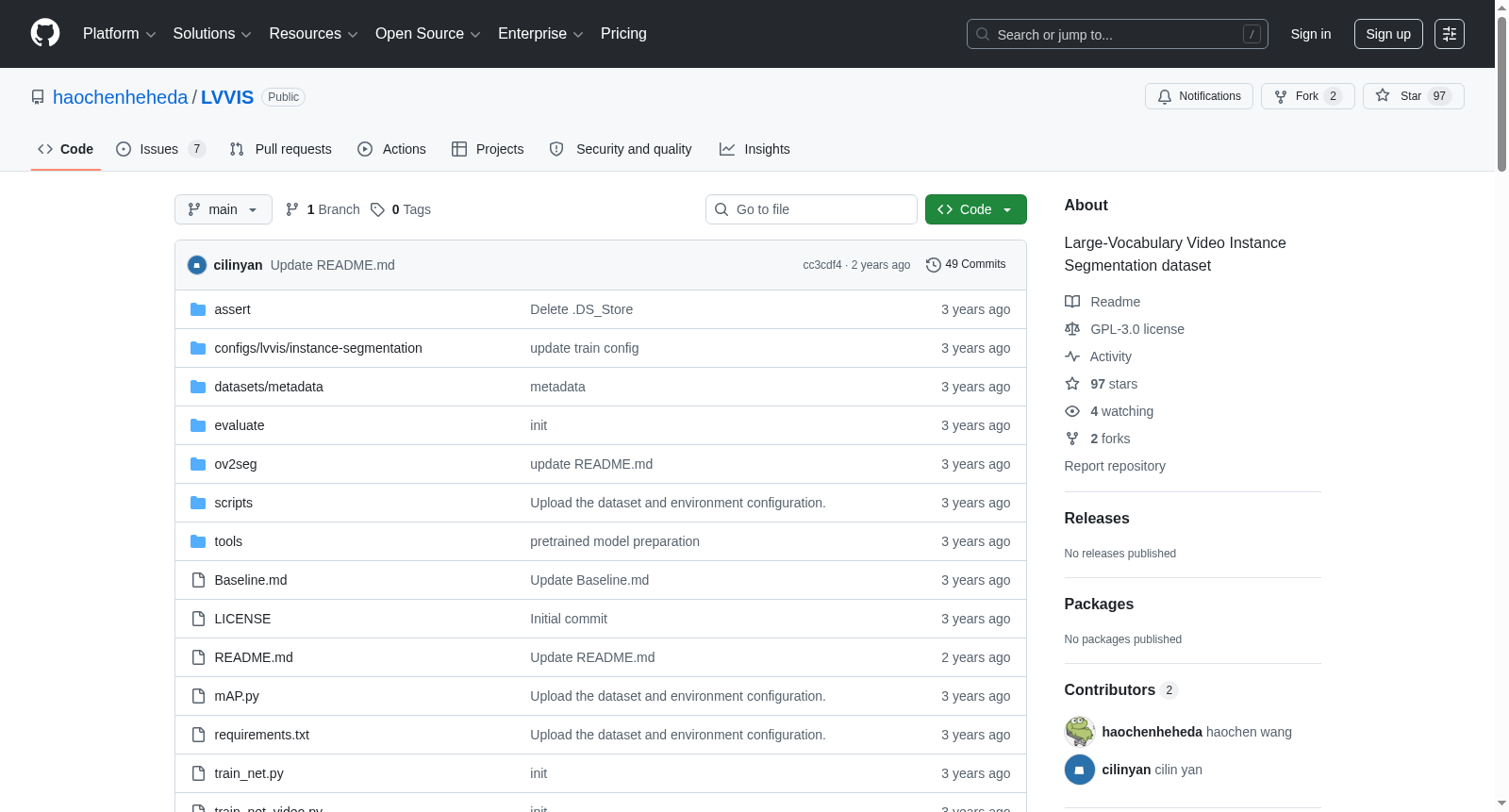Click the file icon for requirements.txt

(x=198, y=735)
